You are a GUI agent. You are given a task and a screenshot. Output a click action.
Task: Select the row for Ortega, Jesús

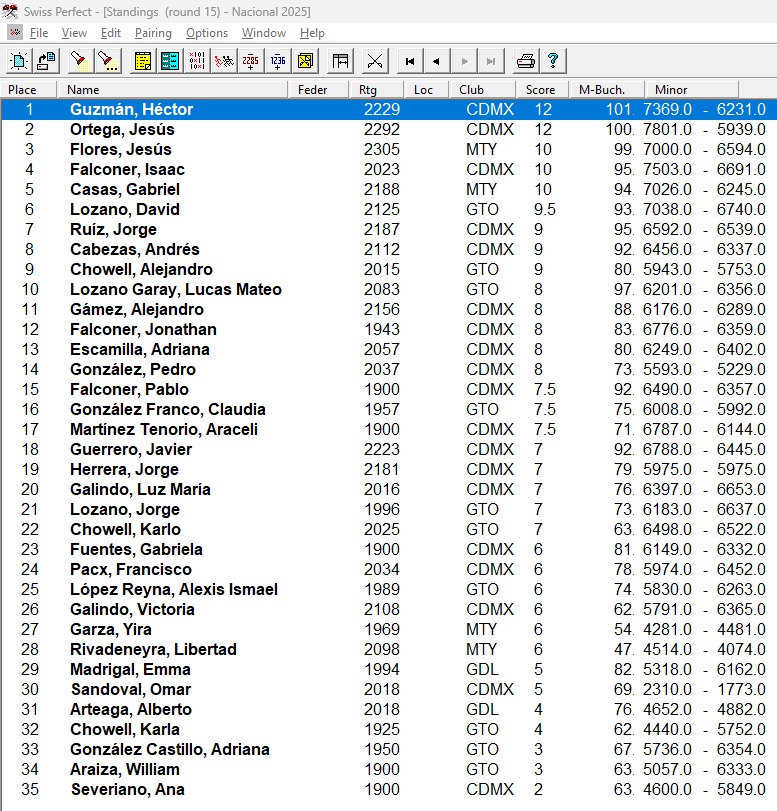pyautogui.click(x=388, y=129)
